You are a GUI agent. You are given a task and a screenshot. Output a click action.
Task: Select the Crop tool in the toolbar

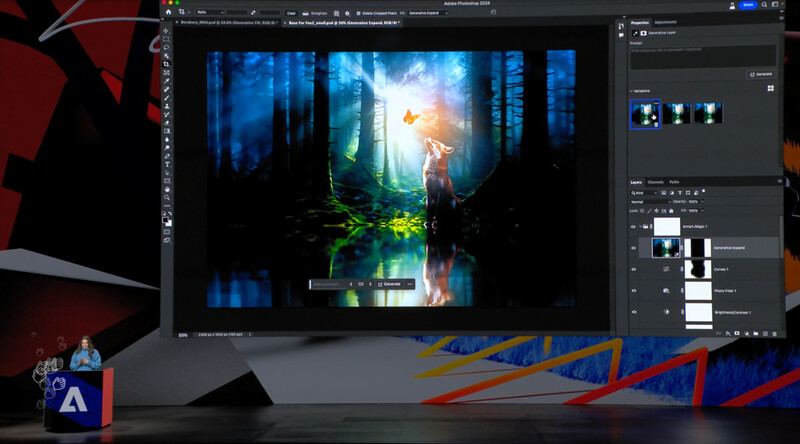pyautogui.click(x=166, y=64)
